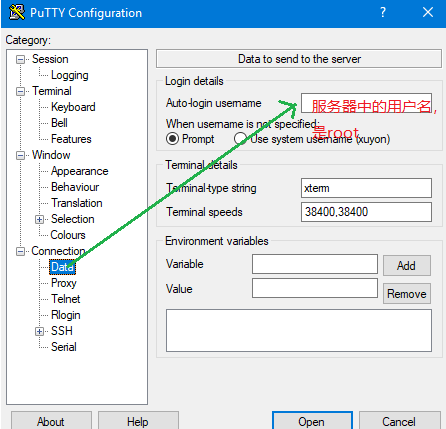Click the Open button
446x429 pixels.
click(x=312, y=421)
